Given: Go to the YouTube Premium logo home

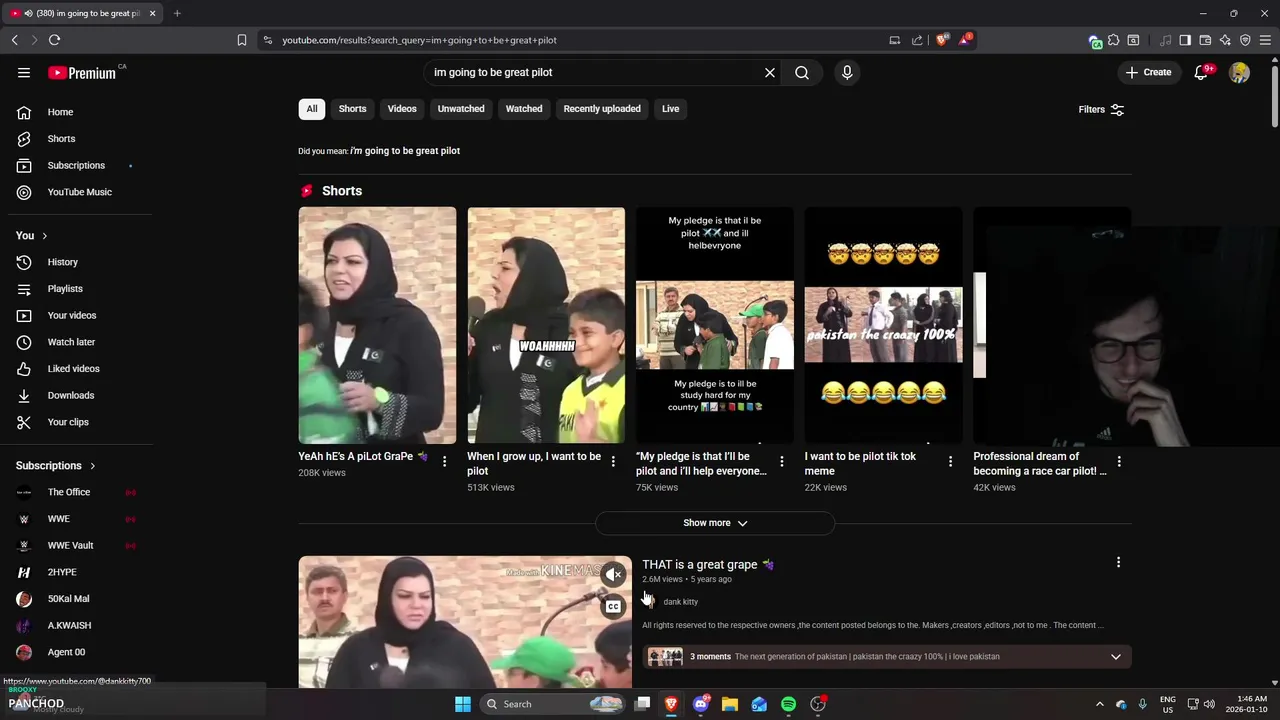Looking at the screenshot, I should click(82, 72).
